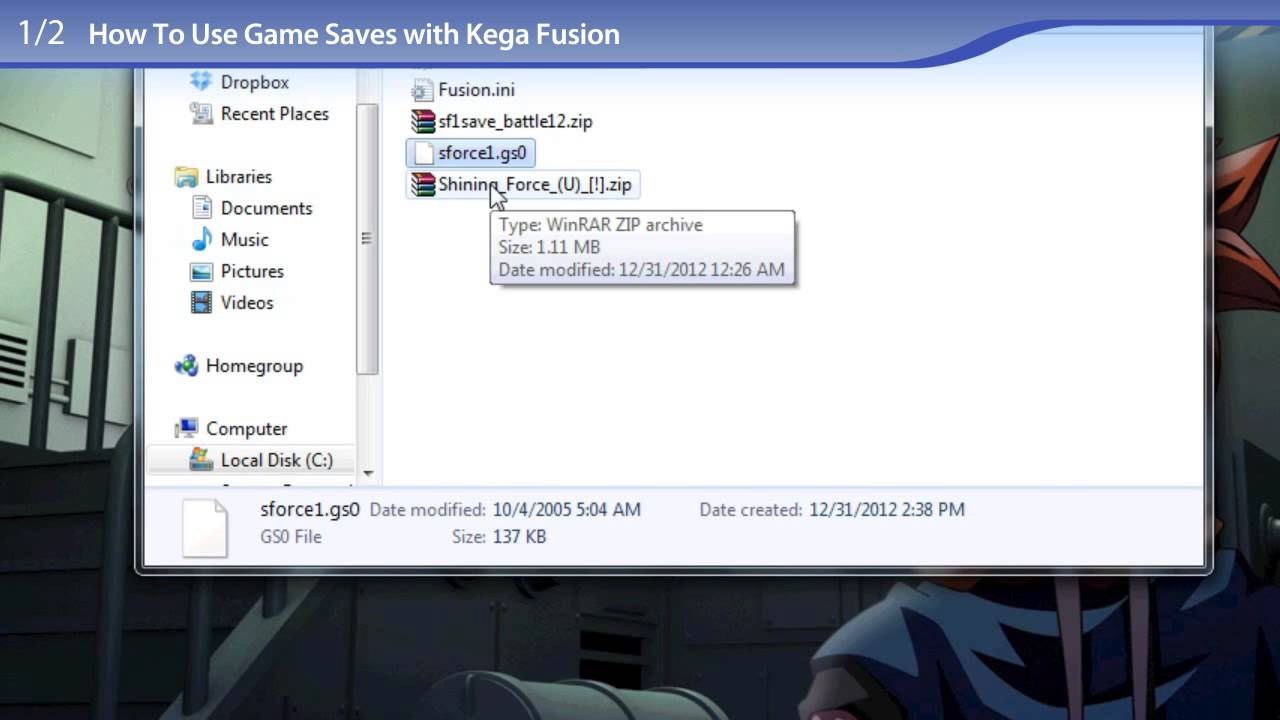Screen dimensions: 1280x720
Task: Select Dropbox in the sidebar
Action: 255,82
